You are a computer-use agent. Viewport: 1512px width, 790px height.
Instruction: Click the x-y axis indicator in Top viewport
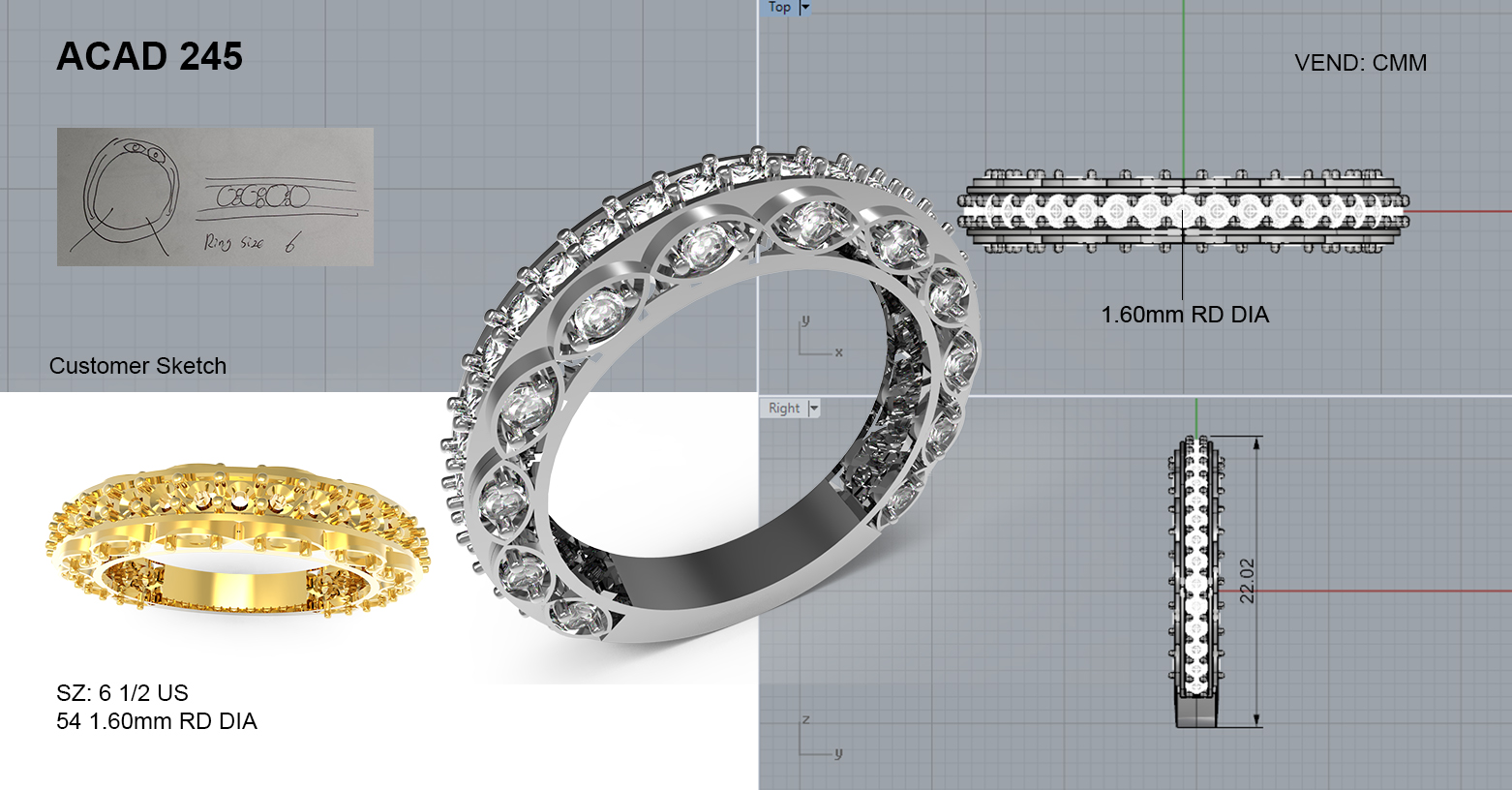[820, 335]
